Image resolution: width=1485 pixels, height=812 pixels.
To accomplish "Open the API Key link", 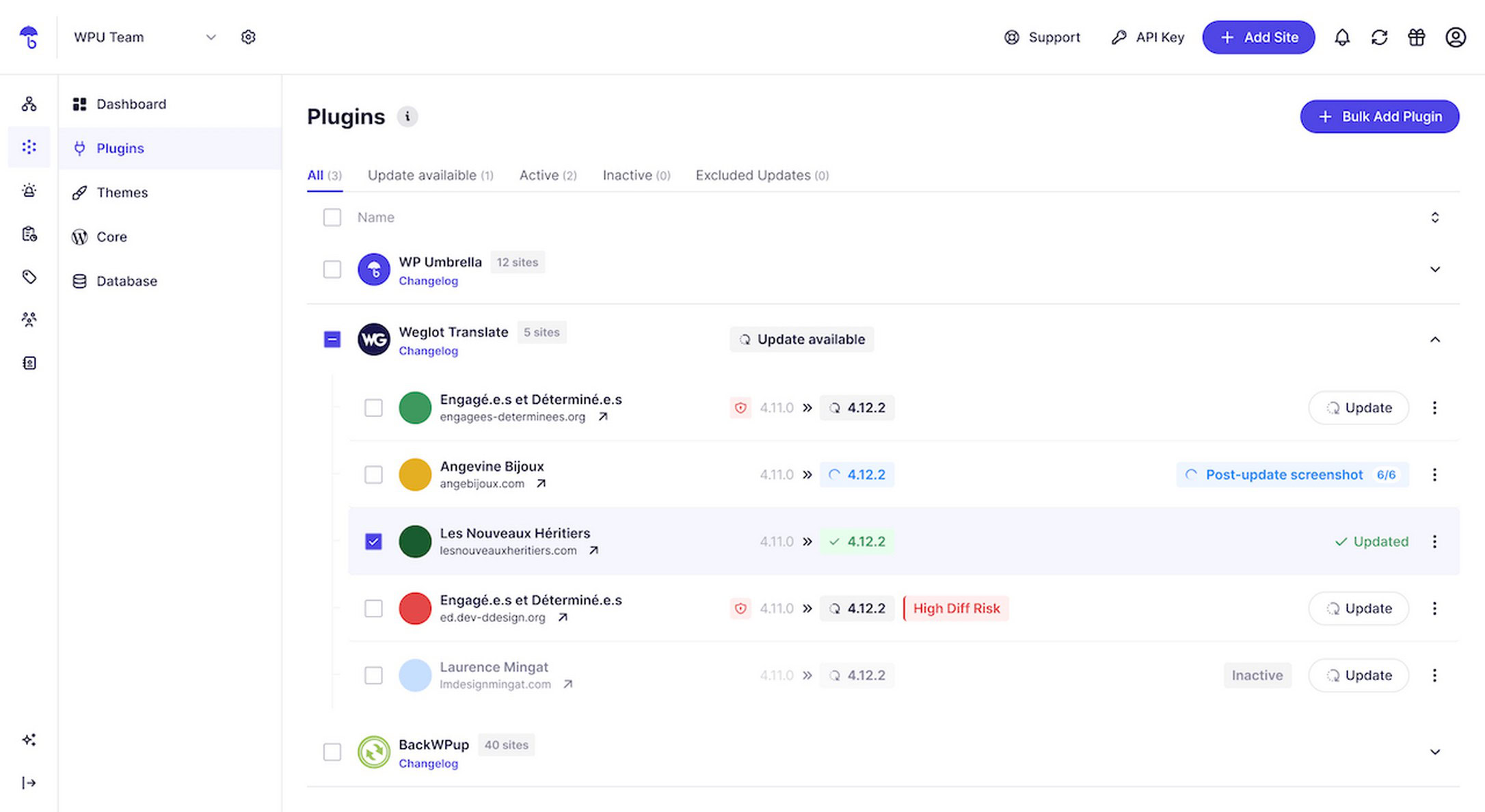I will (1148, 37).
